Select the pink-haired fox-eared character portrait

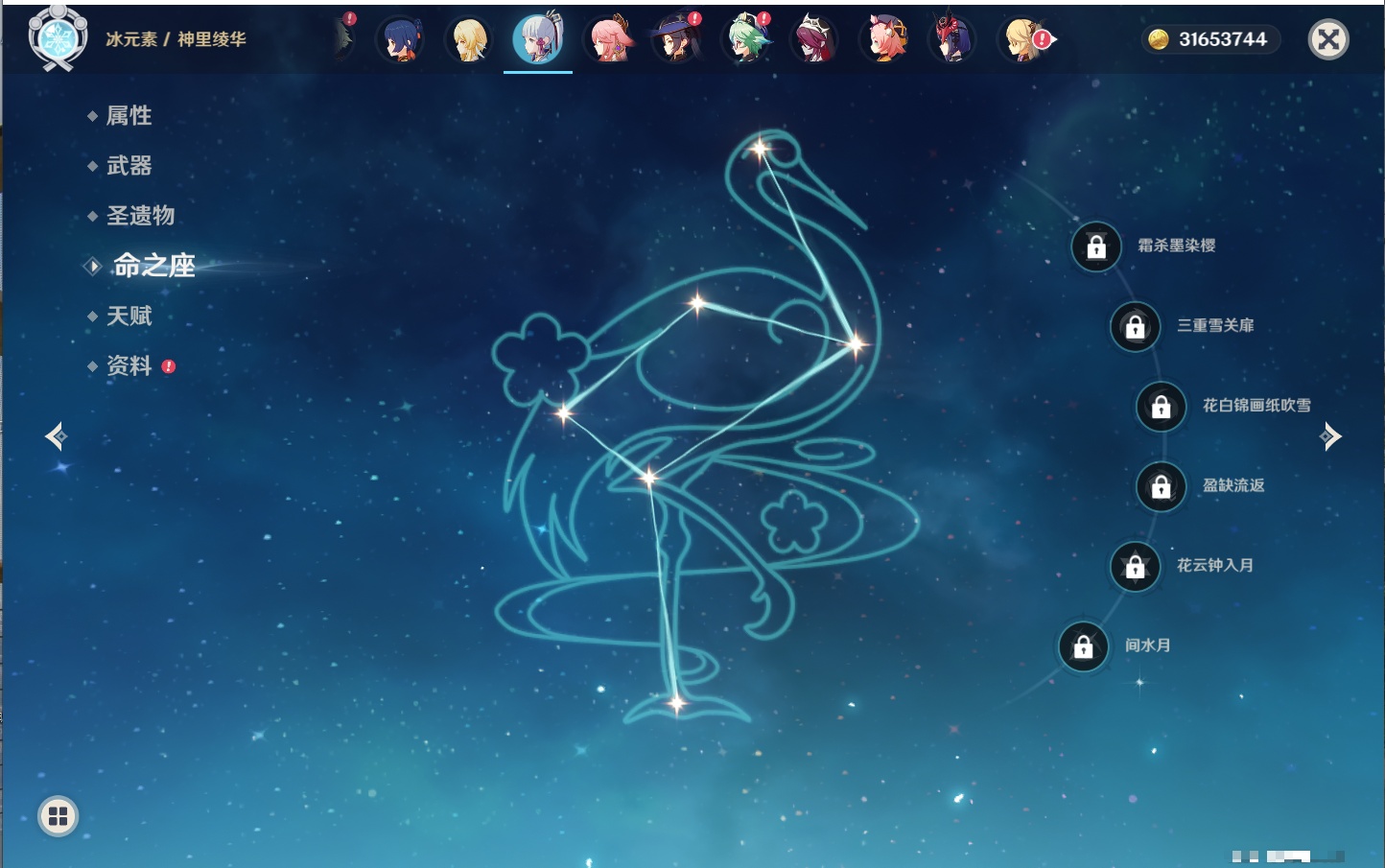608,40
